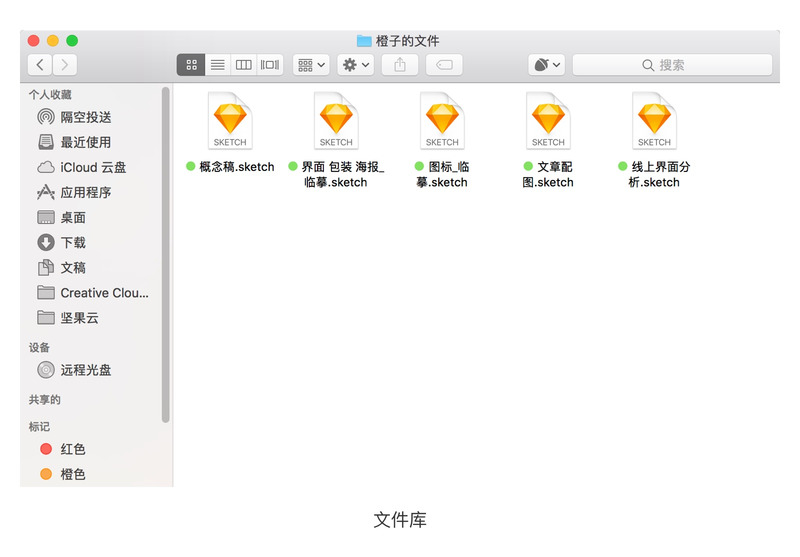
Task: Go back with the left arrow button
Action: click(x=40, y=65)
